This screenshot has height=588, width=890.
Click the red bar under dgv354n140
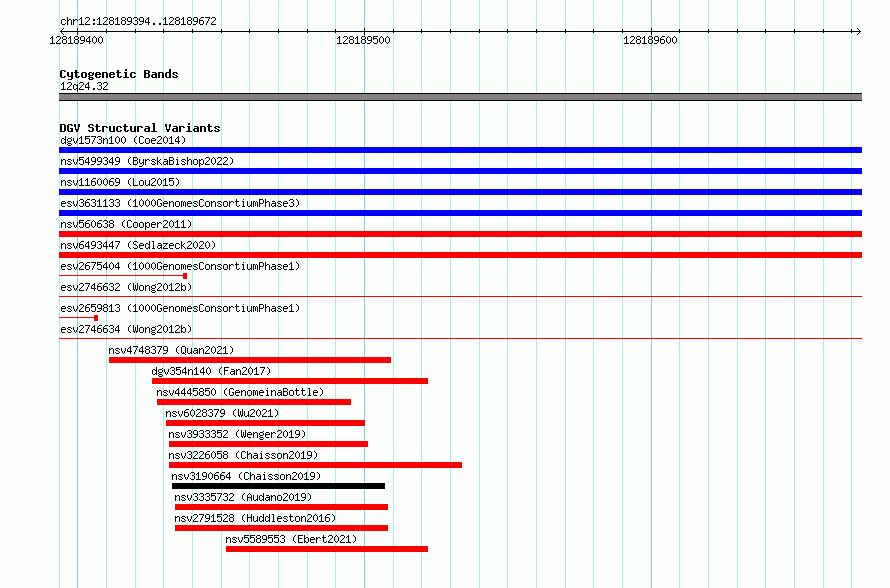[290, 381]
